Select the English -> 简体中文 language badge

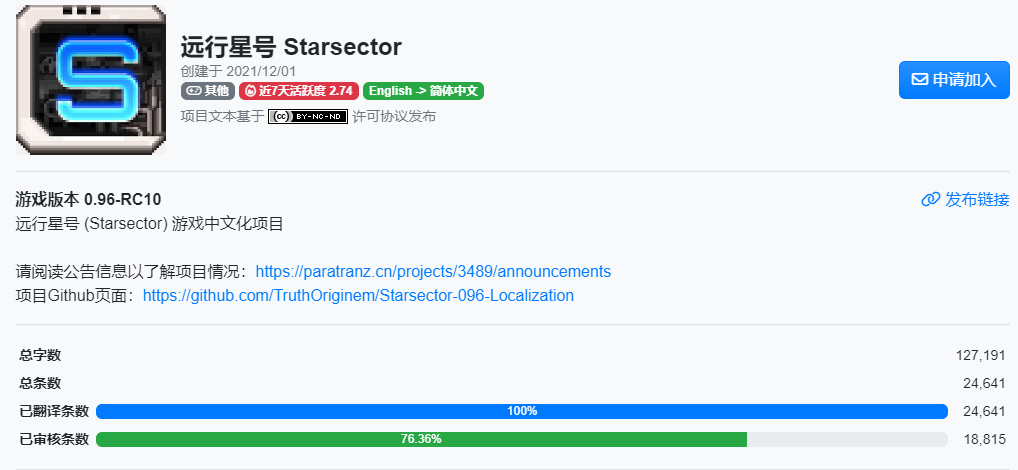pyautogui.click(x=424, y=91)
